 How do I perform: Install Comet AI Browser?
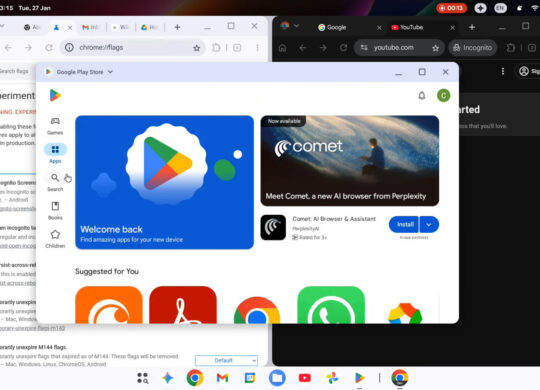click(x=404, y=225)
